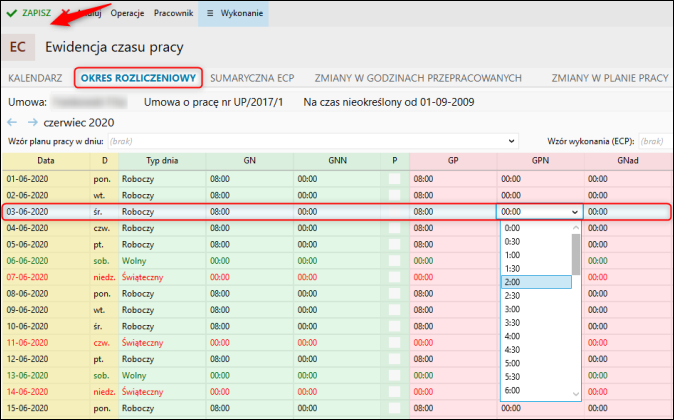The image size is (674, 420).
Task: Switch to the KALENDARZ tab
Action: 35,77
